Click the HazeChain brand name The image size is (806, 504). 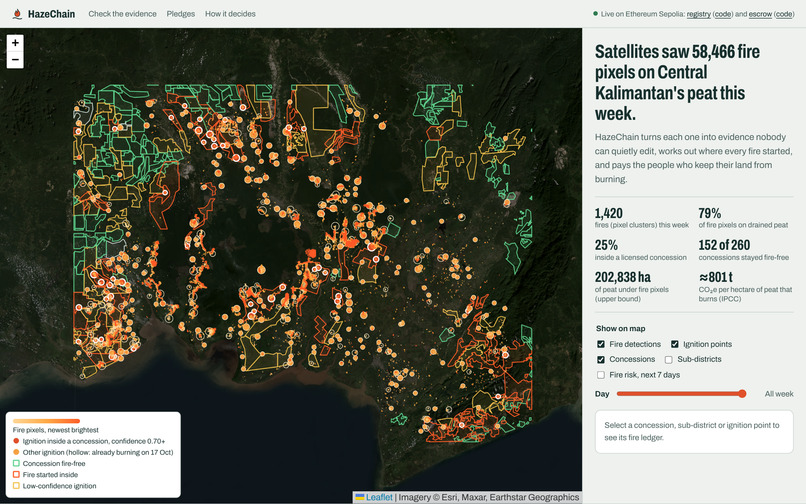pos(51,14)
